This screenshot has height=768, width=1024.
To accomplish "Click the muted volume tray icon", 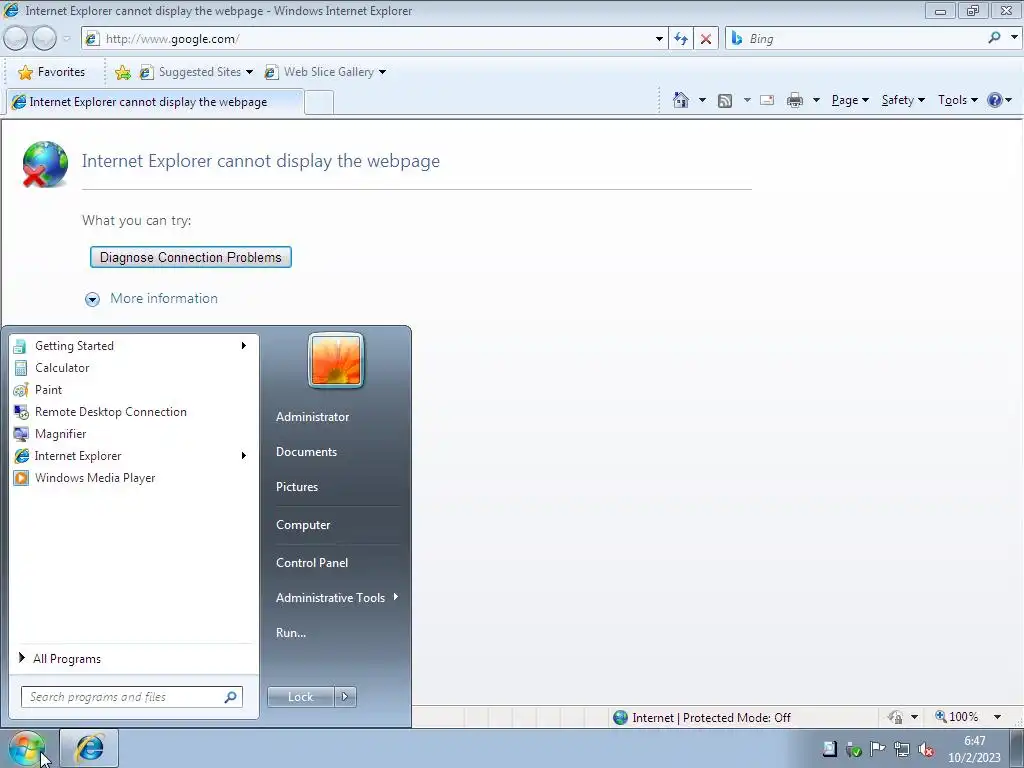I will 926,749.
